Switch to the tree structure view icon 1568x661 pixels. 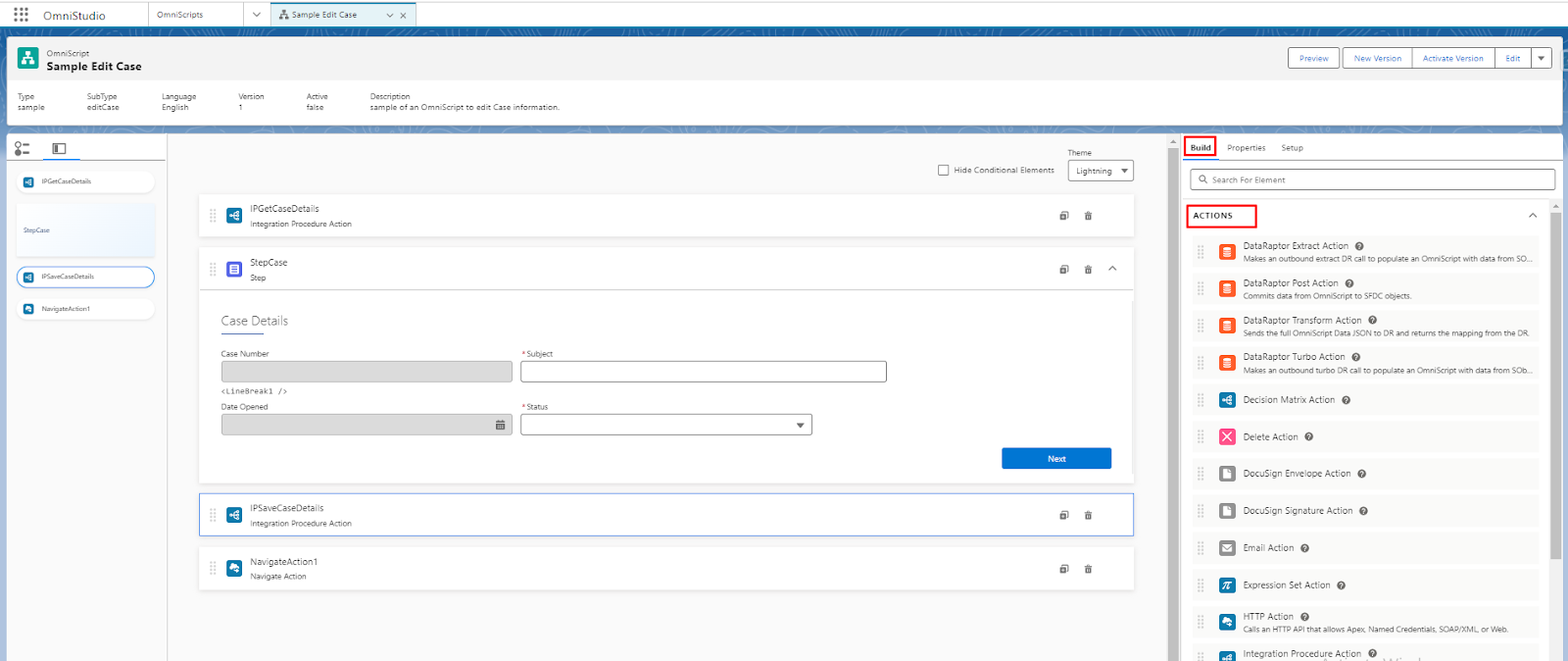click(x=22, y=148)
